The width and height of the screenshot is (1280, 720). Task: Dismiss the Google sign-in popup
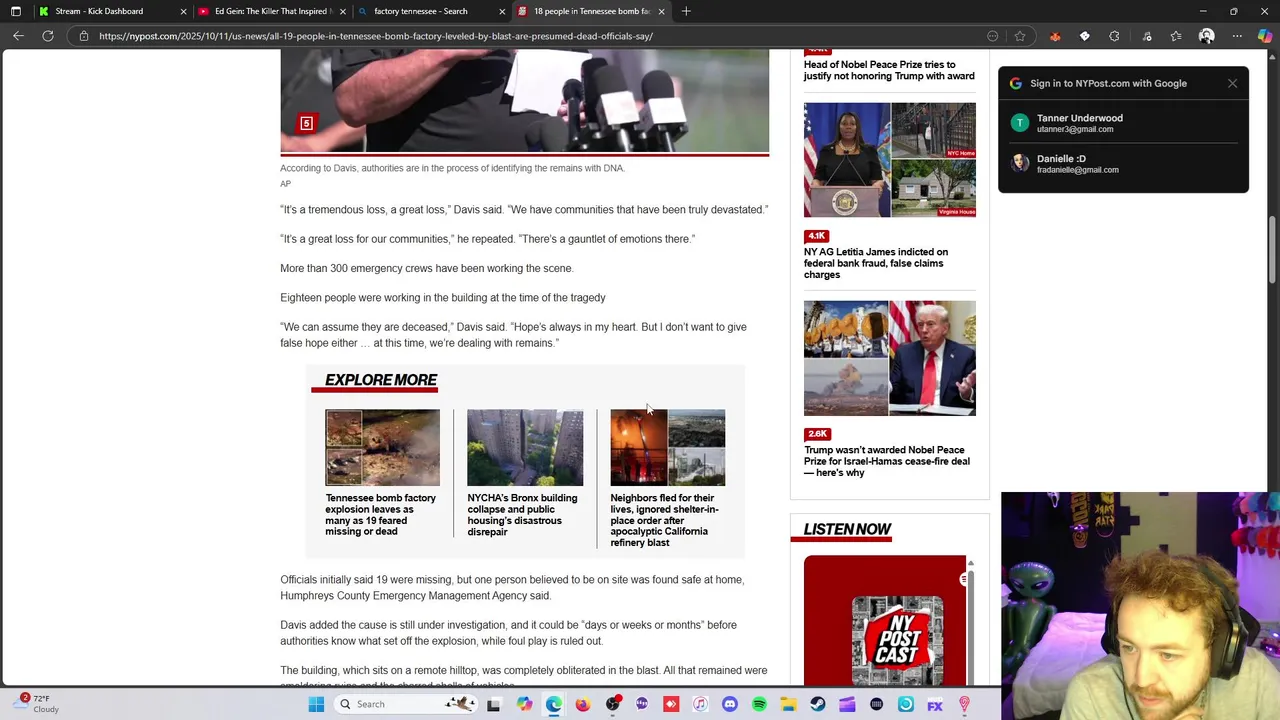1232,83
